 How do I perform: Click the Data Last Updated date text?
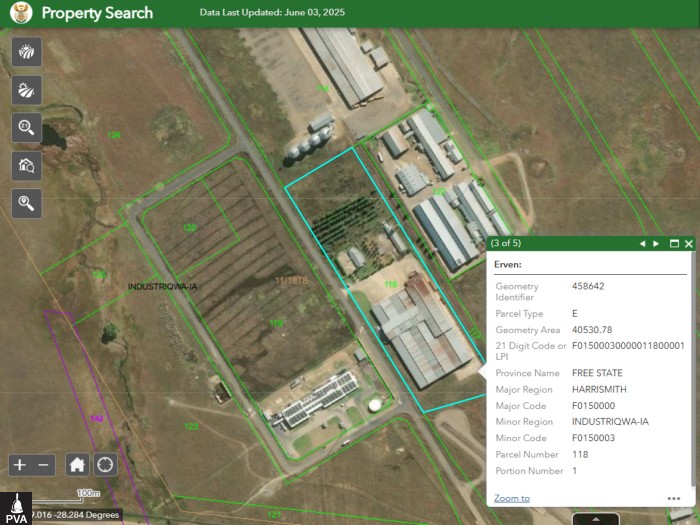click(272, 12)
